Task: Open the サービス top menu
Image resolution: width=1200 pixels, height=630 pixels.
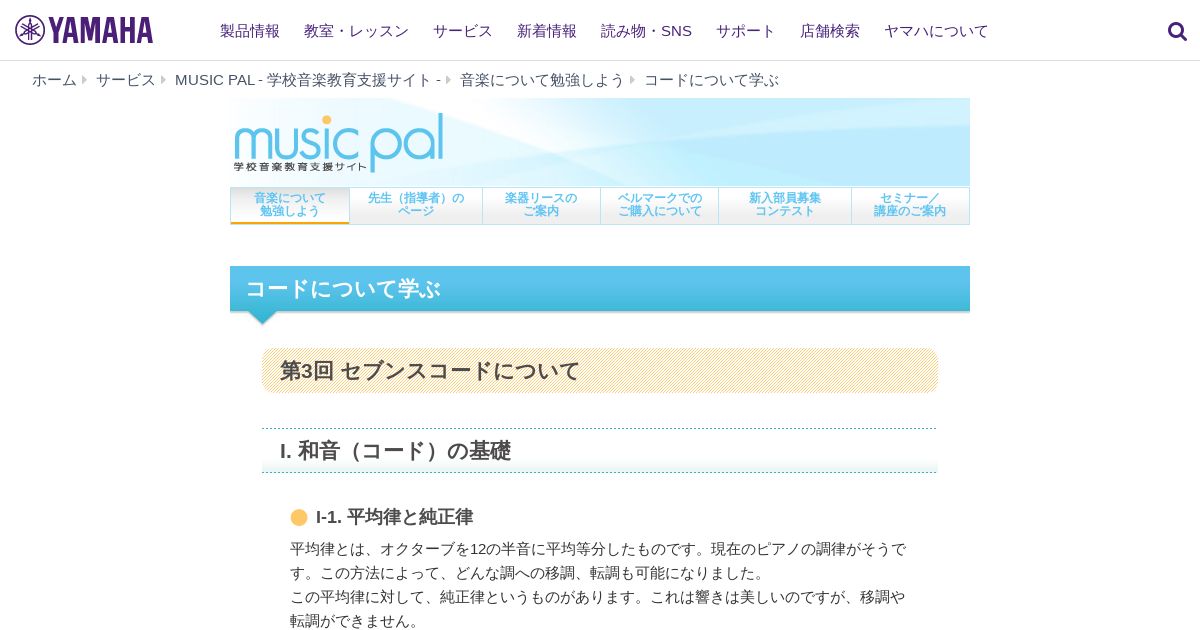Action: click(x=463, y=31)
